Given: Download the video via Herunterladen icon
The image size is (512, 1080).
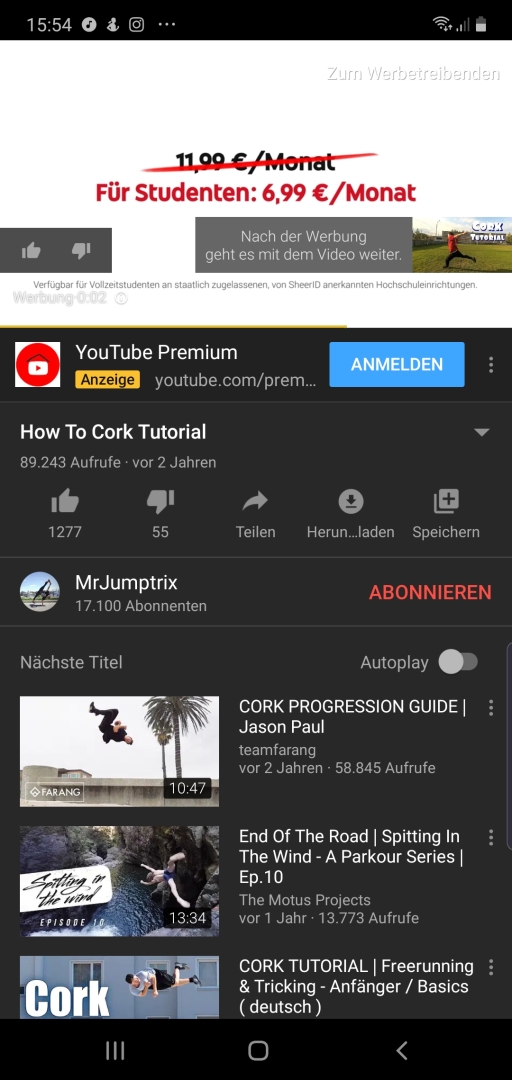Looking at the screenshot, I should pyautogui.click(x=351, y=502).
